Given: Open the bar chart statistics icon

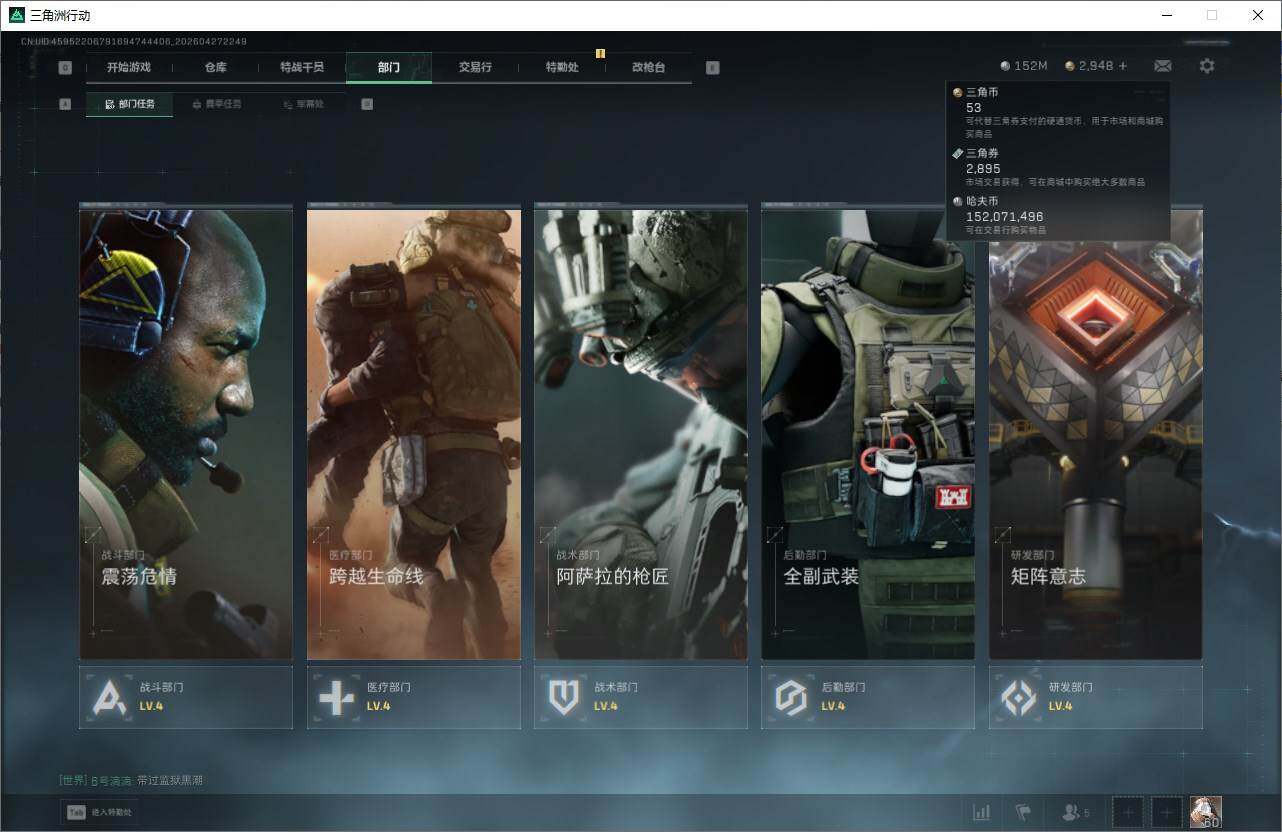Looking at the screenshot, I should click(982, 812).
